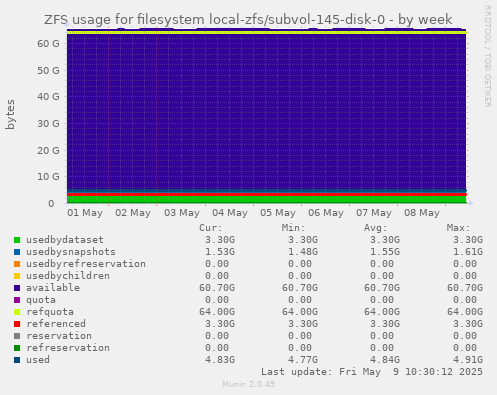Click available Cur value 60.70G
Viewport: 497px width, 395px height.
[x=217, y=288]
